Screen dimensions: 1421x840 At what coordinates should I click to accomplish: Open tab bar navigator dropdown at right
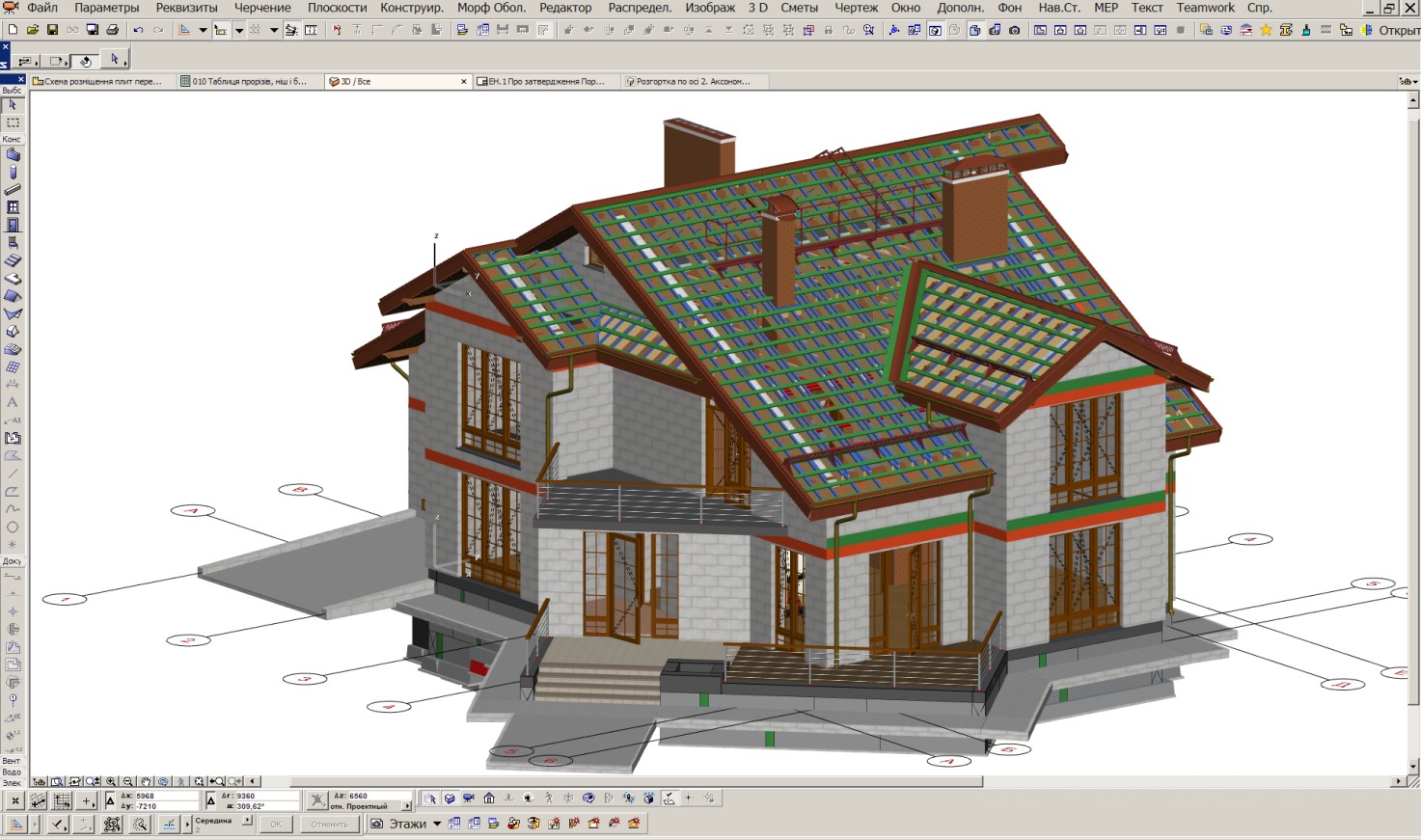coord(1407,82)
